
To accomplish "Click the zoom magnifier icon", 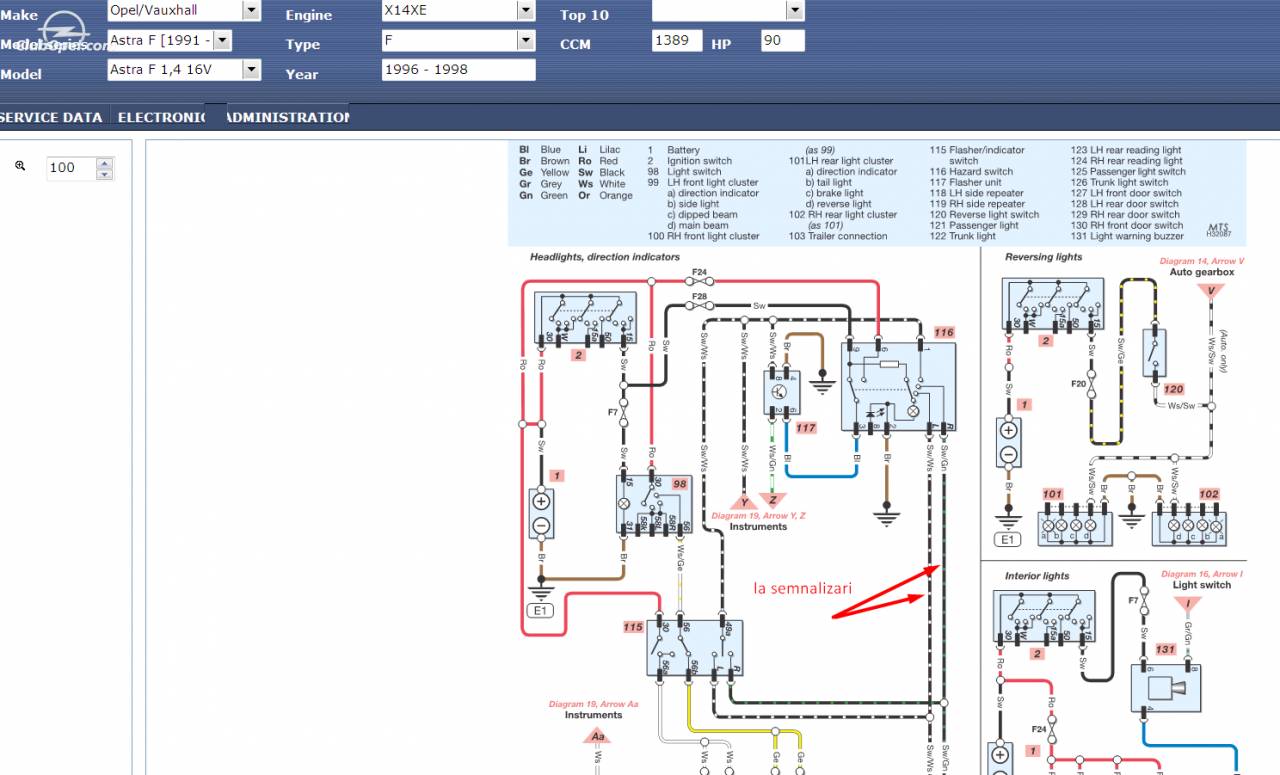I will [x=20, y=167].
